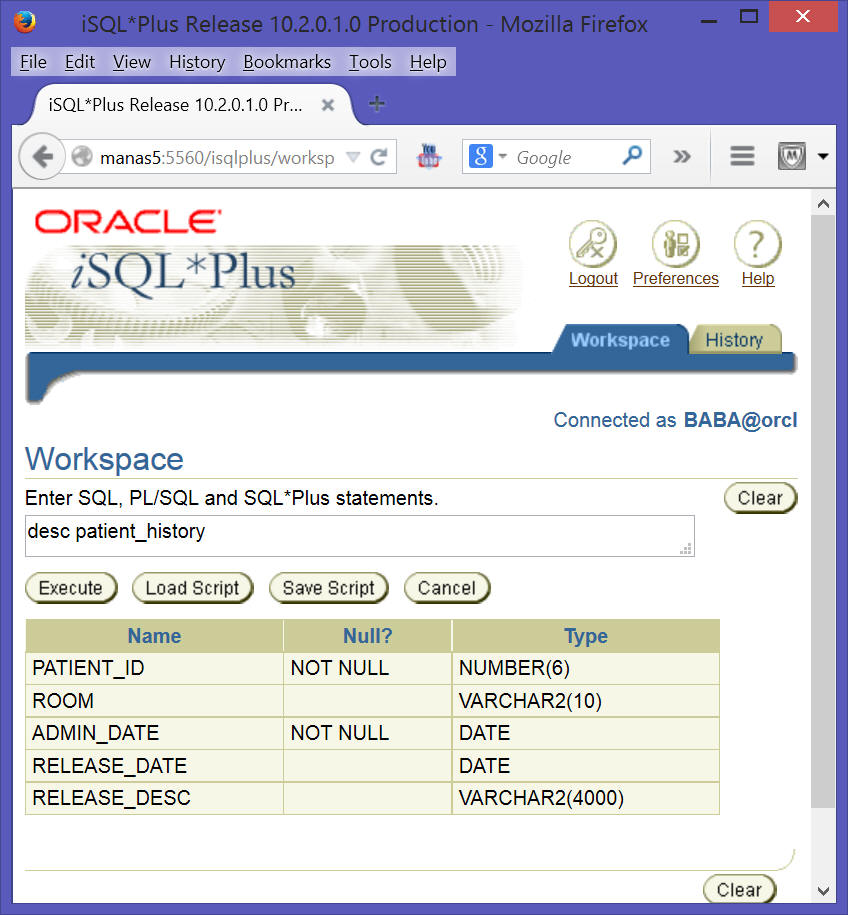Select the RELEASE_DATE cell

(x=154, y=766)
